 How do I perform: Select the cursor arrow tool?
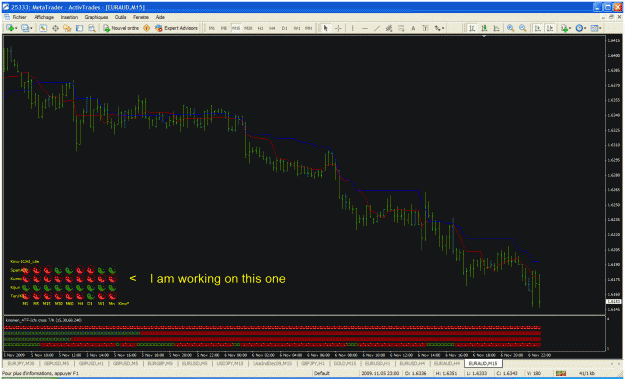[325, 28]
